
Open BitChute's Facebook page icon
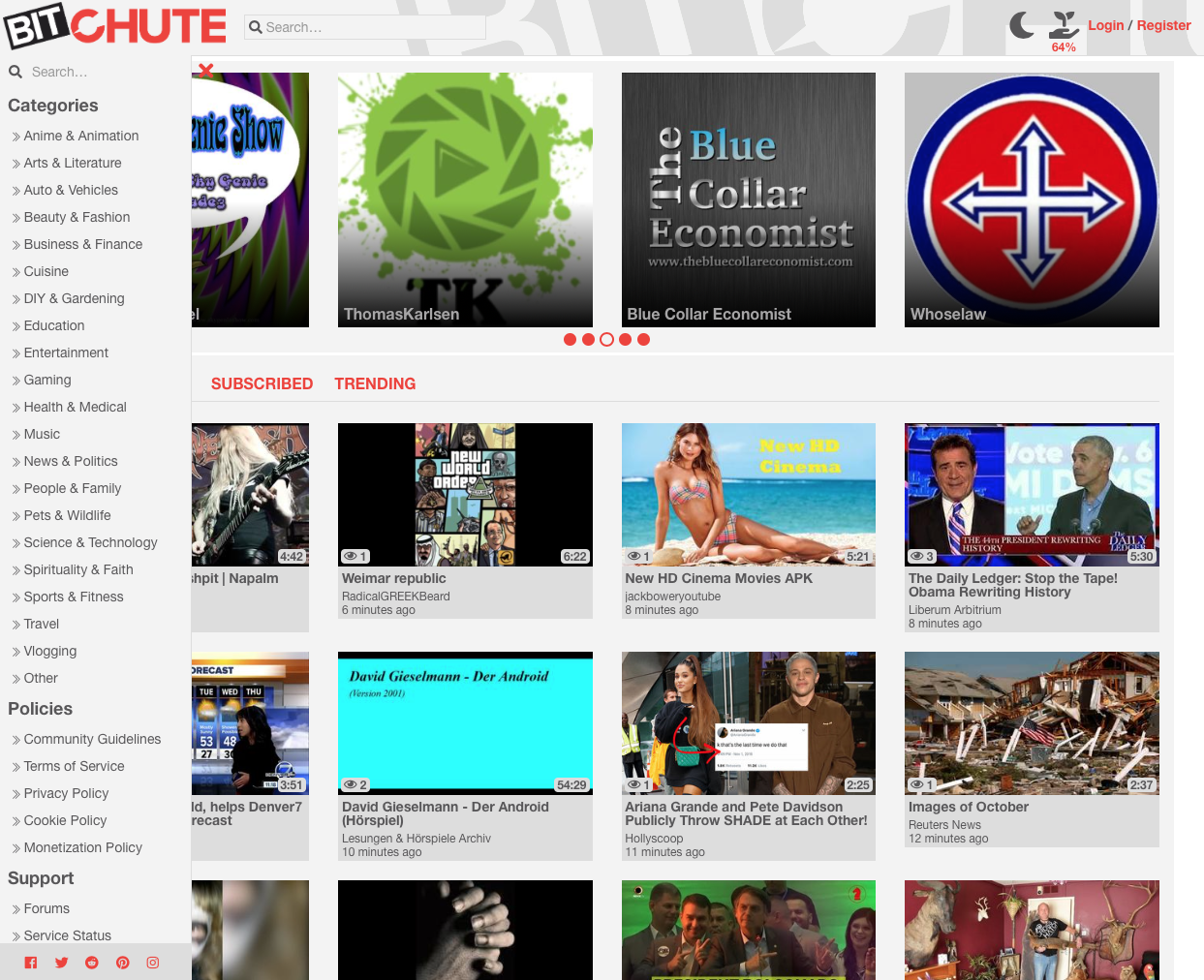31,963
